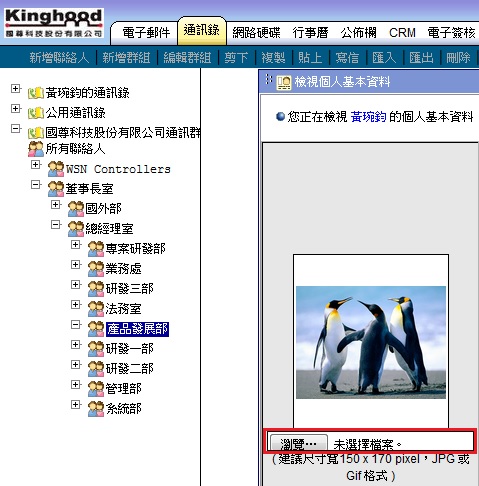Screen dimensions: 479x486
Task: Click the 產品發展部 group icon
Action: [96, 329]
